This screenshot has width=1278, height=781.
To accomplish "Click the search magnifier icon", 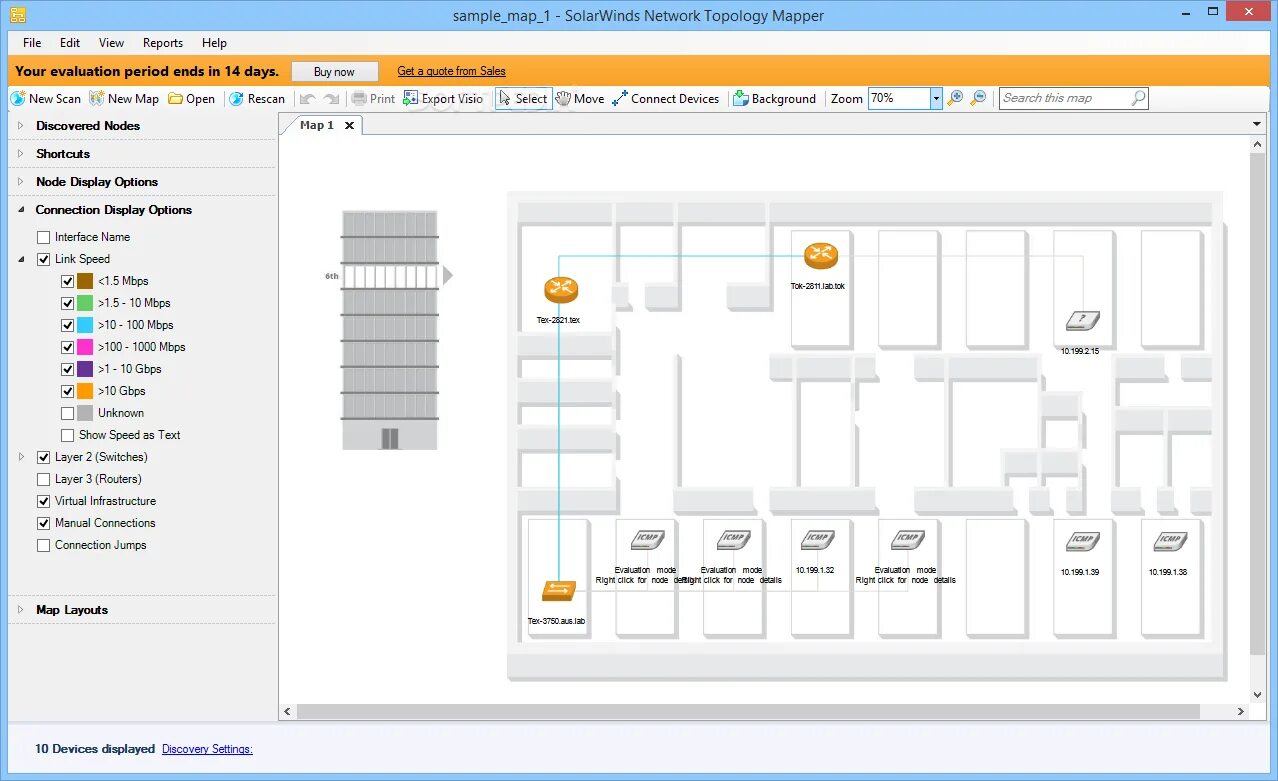I will click(x=1138, y=98).
